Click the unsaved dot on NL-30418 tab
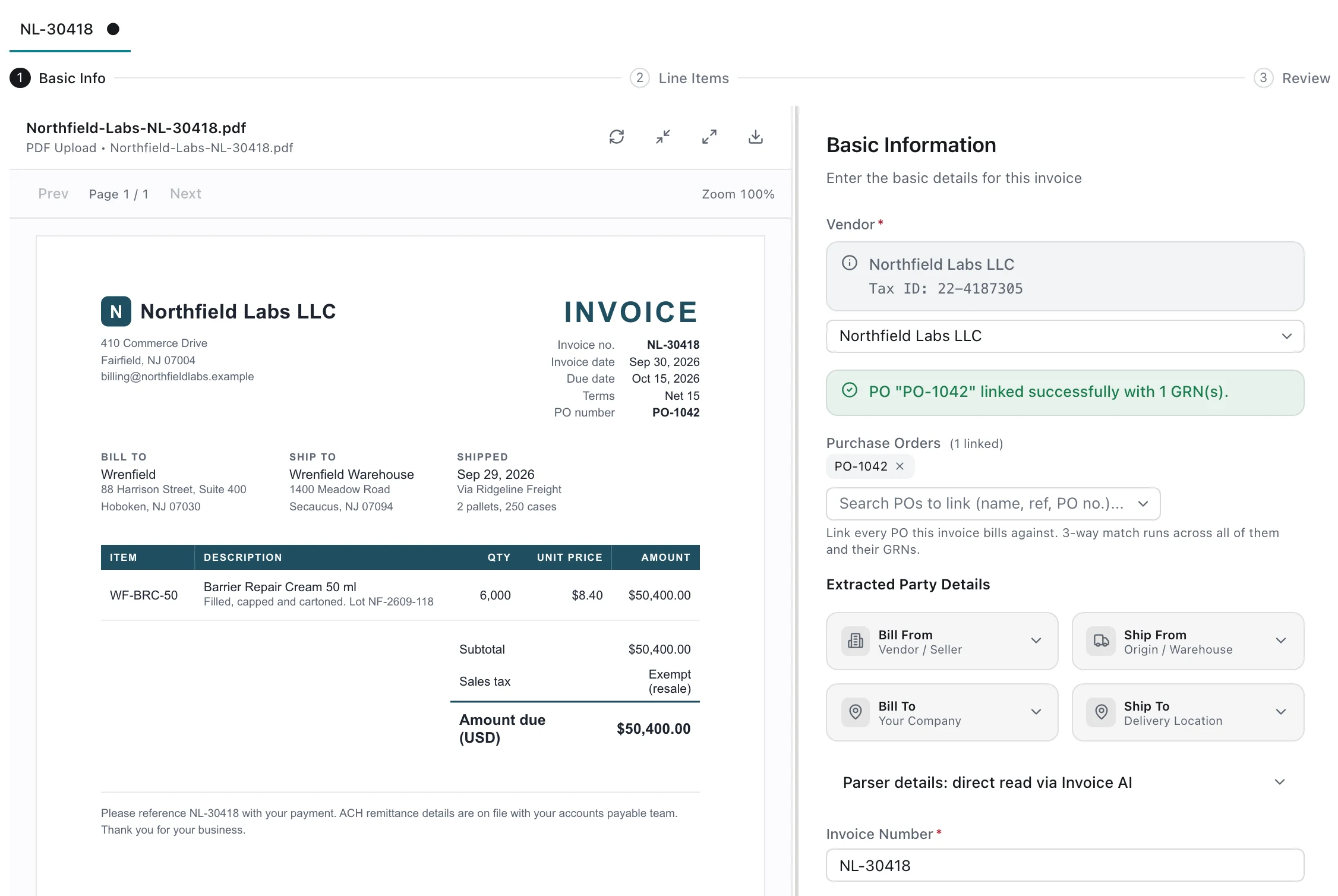Viewport: 1338px width, 896px height. [113, 29]
